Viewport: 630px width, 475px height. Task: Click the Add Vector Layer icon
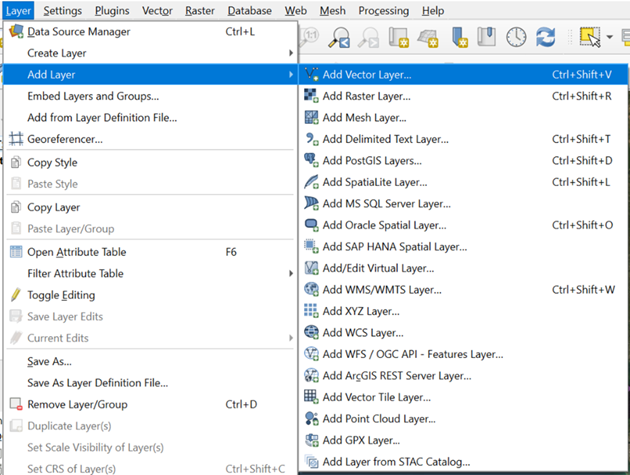point(311,75)
